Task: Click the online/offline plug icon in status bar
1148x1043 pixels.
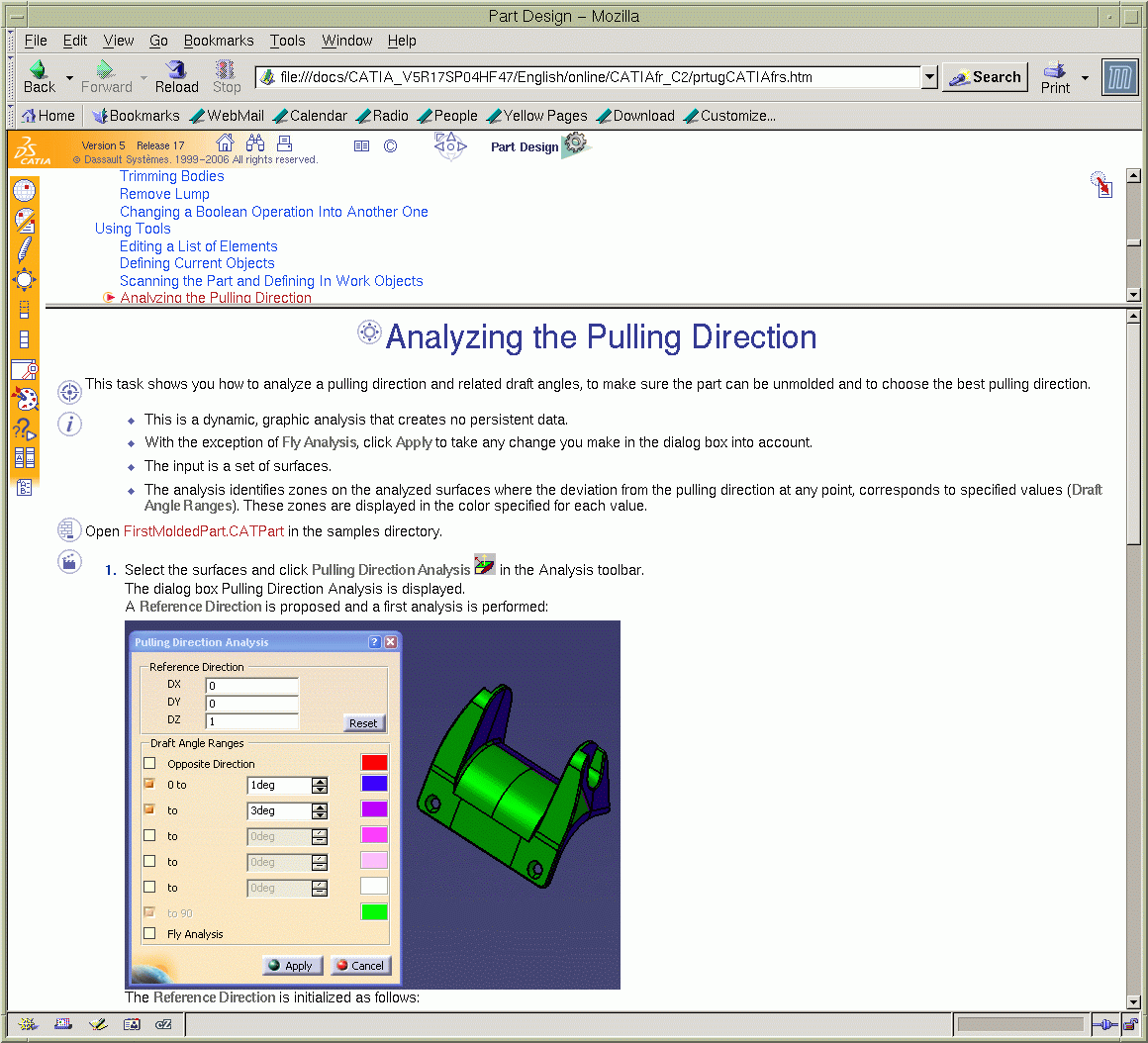Action: point(1105,1024)
